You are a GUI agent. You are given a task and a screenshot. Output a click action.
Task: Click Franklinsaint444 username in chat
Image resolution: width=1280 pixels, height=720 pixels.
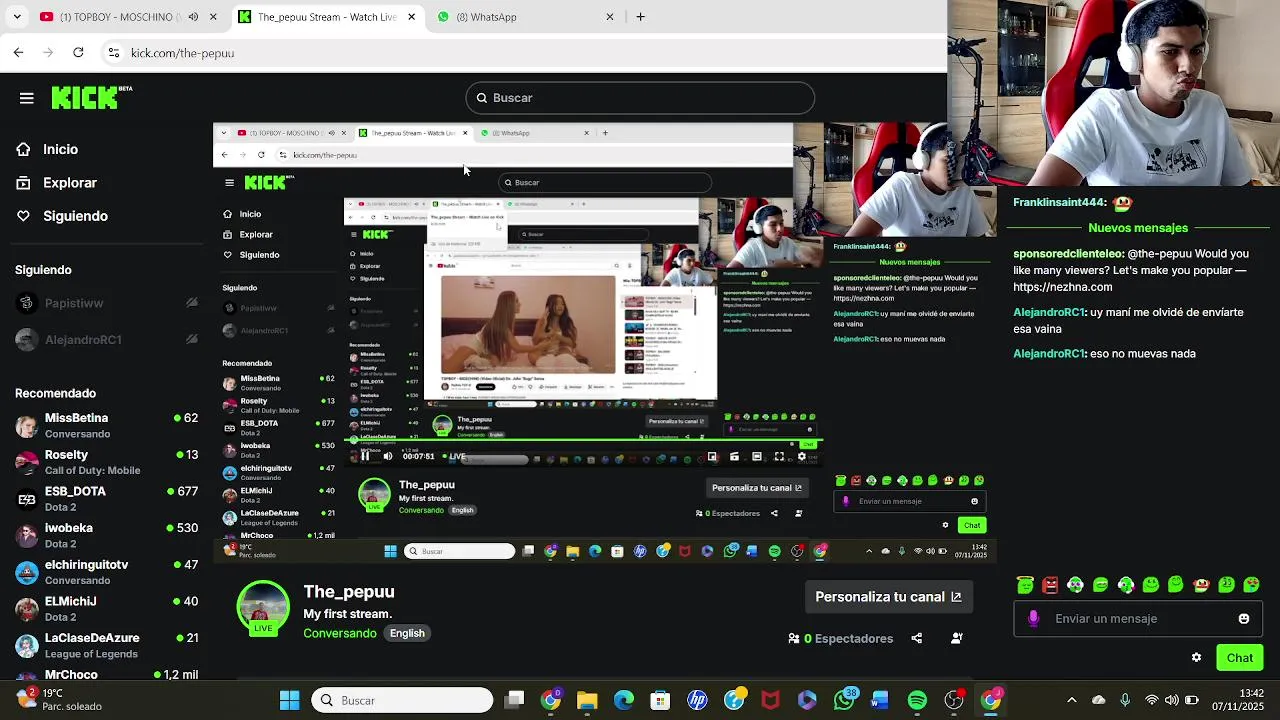click(1060, 202)
